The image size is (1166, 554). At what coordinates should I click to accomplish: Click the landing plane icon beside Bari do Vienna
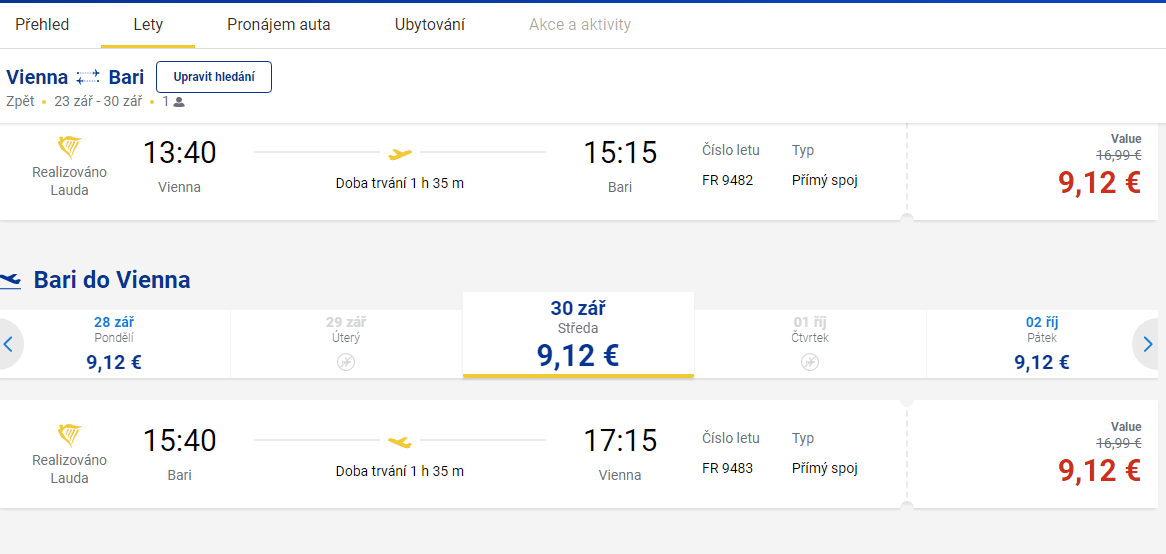10,280
